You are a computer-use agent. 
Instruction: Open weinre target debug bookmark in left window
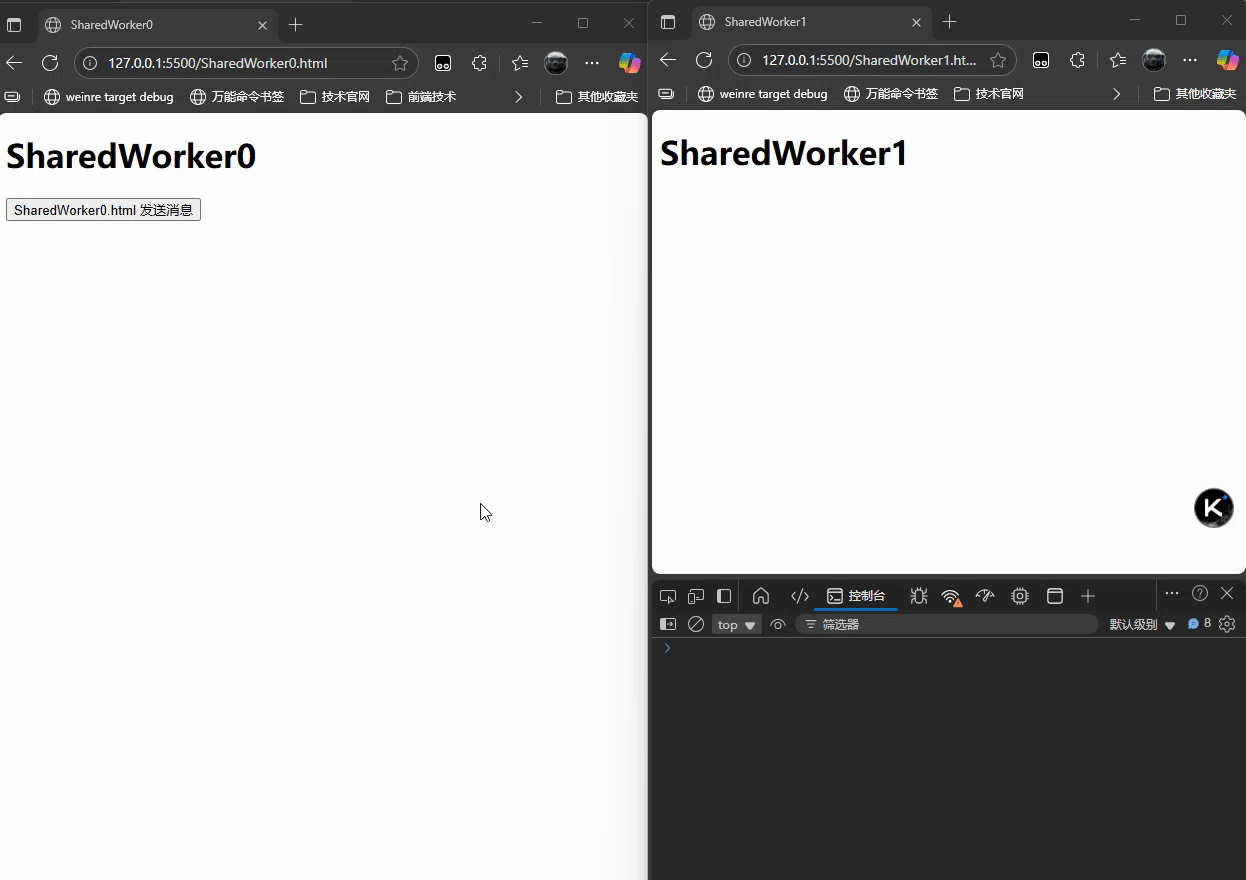pyautogui.click(x=109, y=97)
